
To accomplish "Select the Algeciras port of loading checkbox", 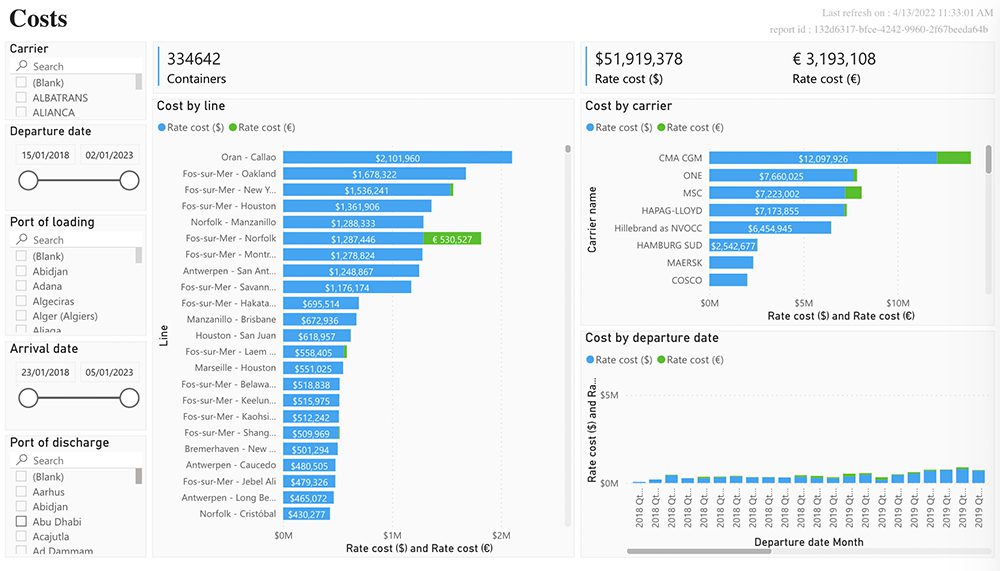I will (x=21, y=301).
